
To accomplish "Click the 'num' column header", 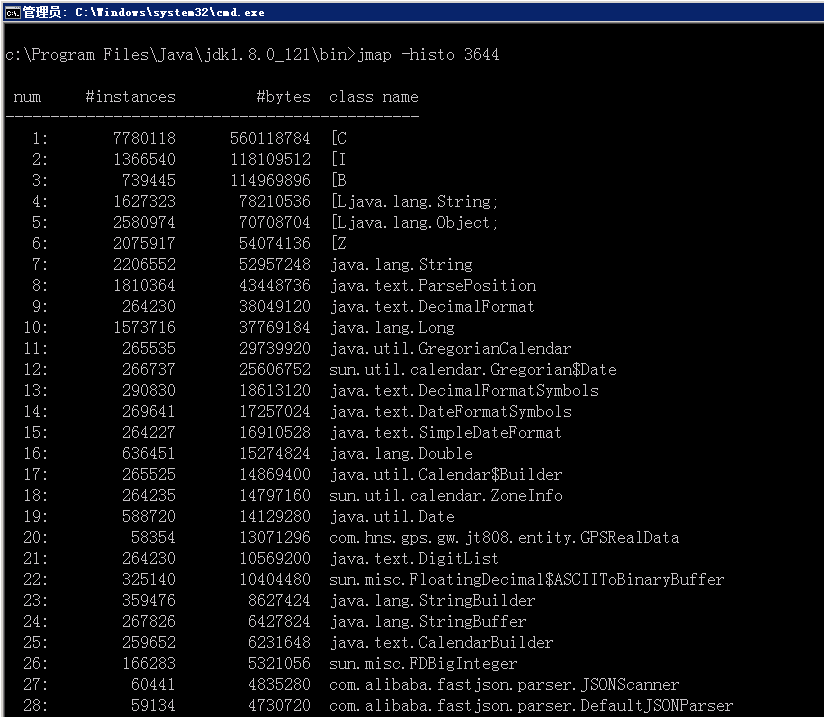I will click(27, 96).
